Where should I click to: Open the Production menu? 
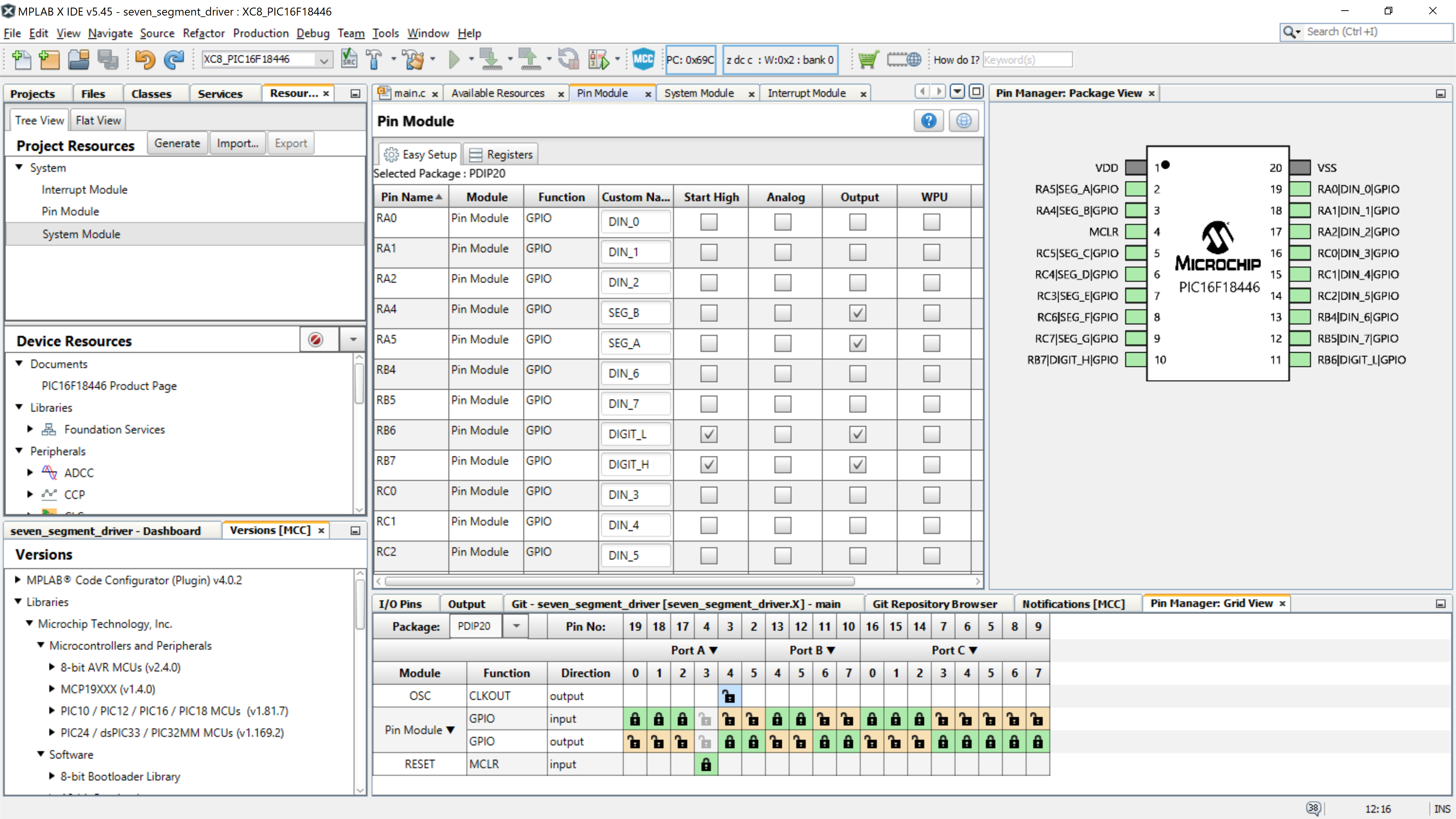(260, 33)
